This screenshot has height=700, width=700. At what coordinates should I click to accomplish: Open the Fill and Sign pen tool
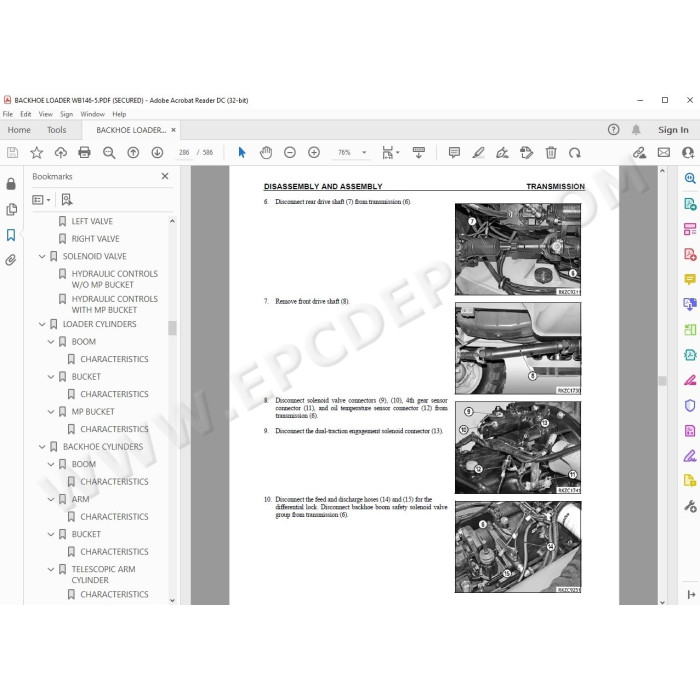502,153
